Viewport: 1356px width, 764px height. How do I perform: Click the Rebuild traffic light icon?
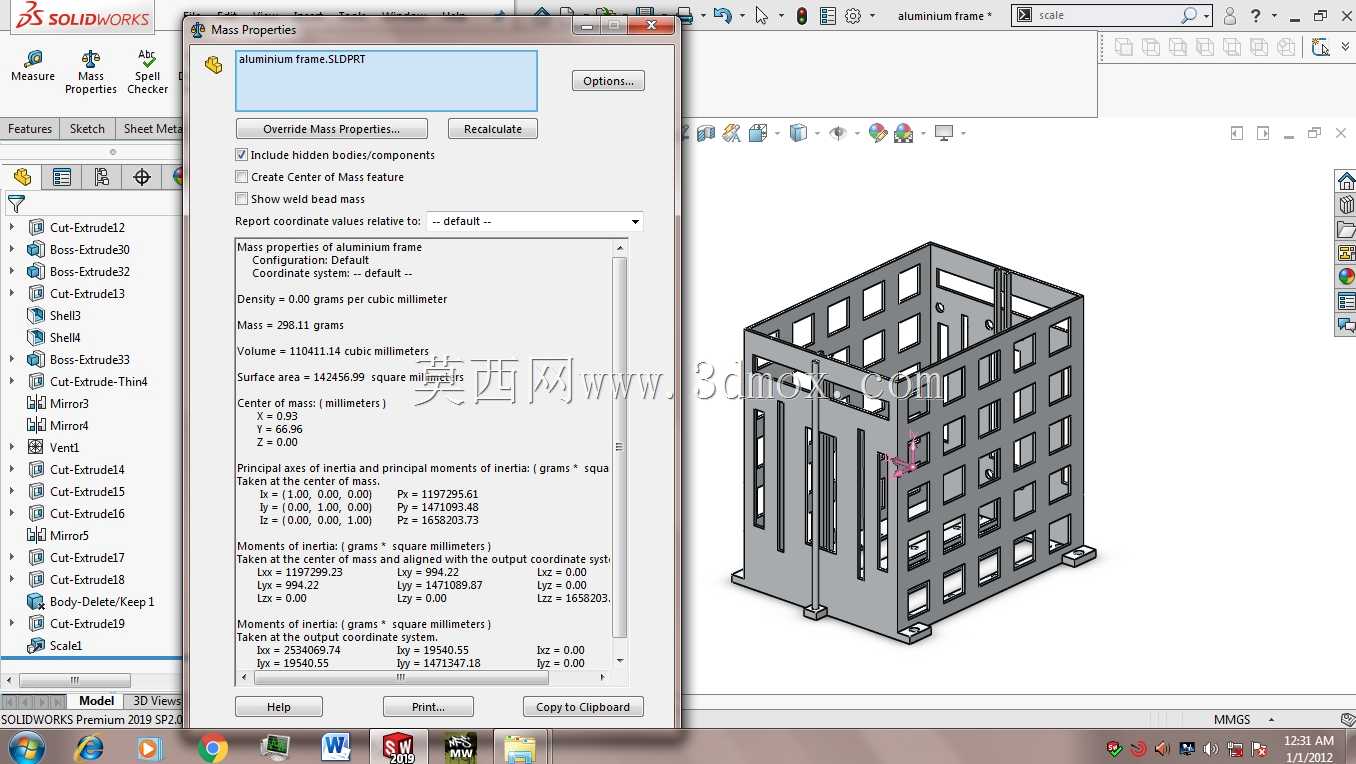[802, 15]
